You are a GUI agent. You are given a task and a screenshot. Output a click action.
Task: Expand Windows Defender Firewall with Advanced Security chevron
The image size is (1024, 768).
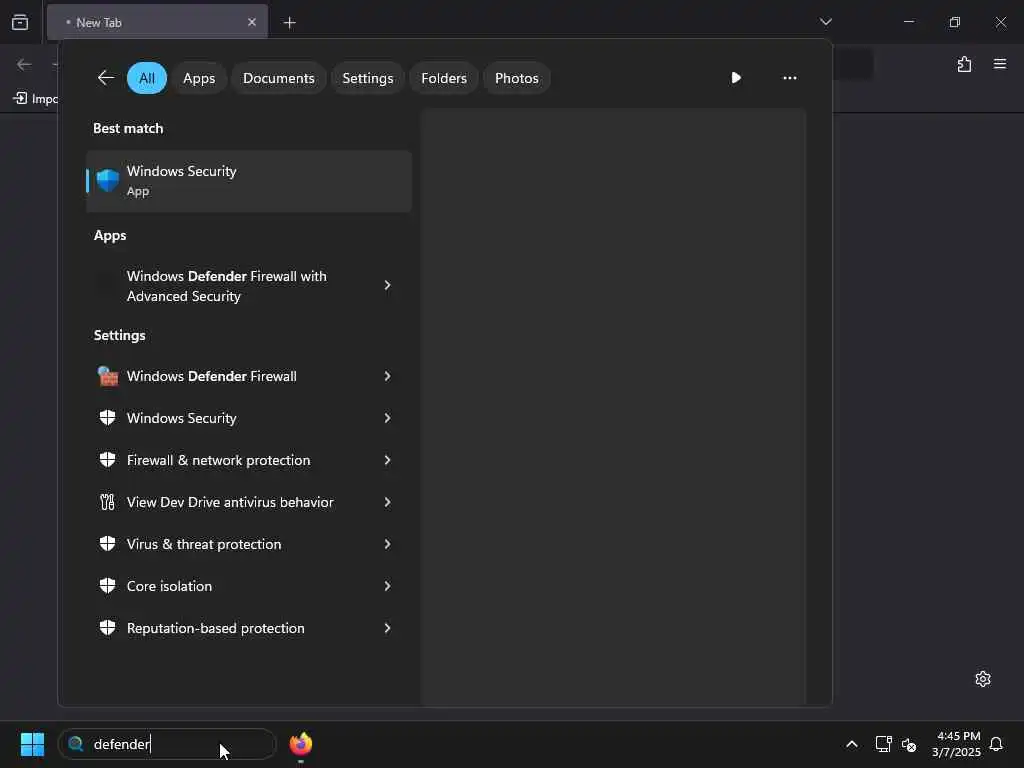387,285
